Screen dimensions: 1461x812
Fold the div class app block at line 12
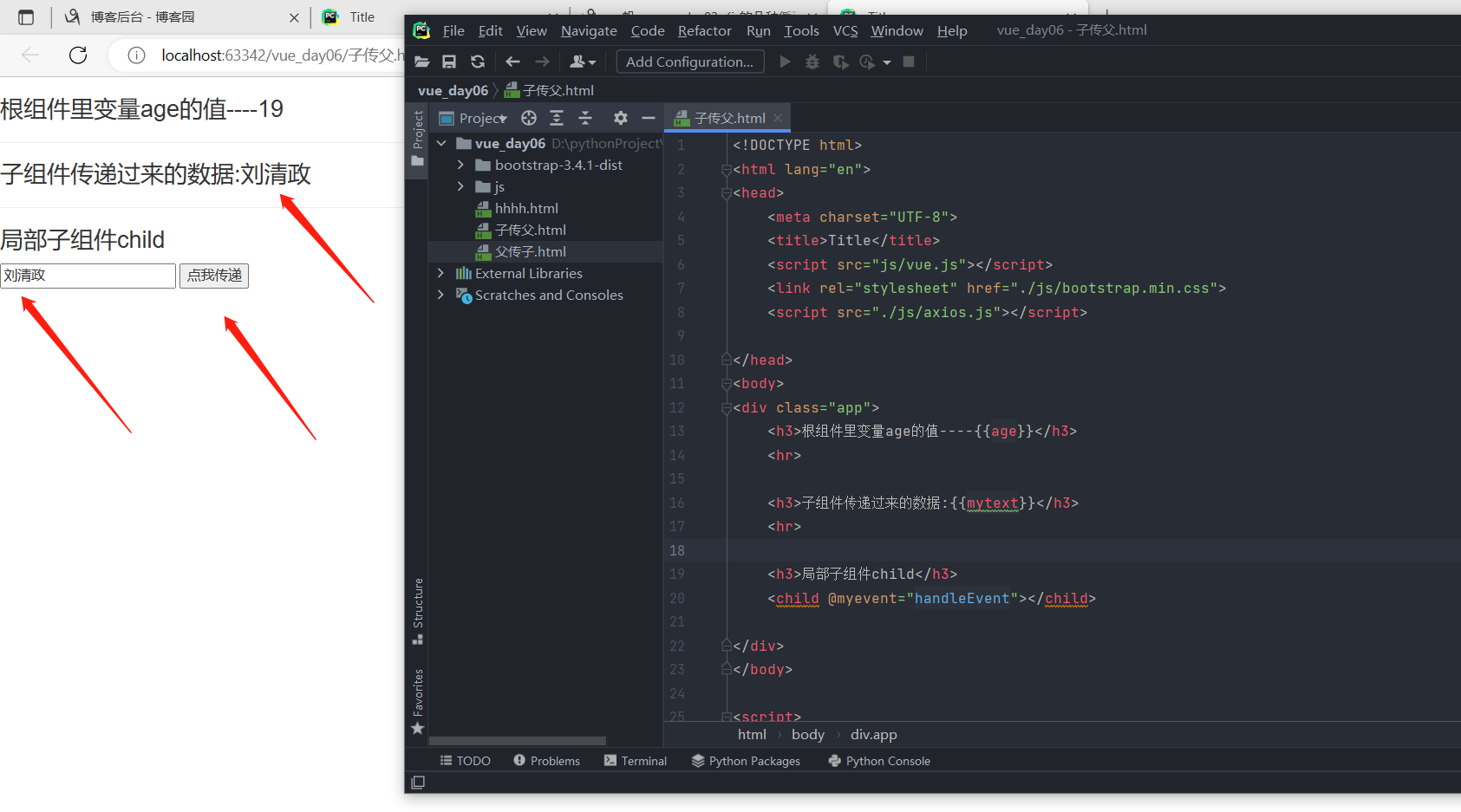pos(727,408)
